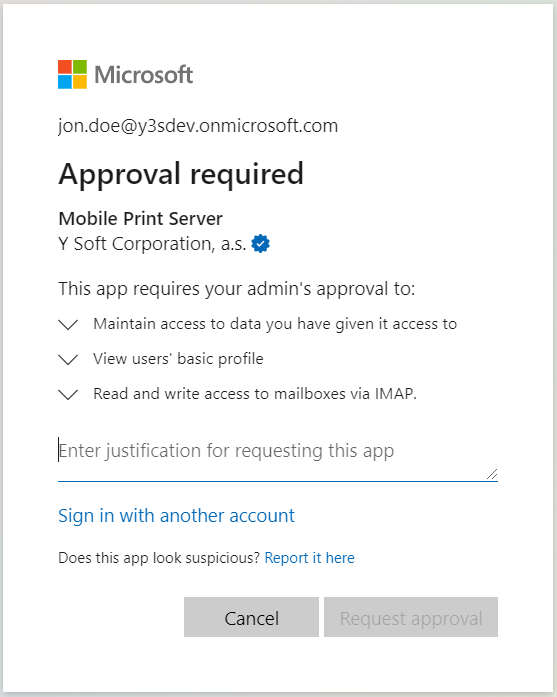This screenshot has width=557, height=697.
Task: Cancel the approval request
Action: pos(251,617)
